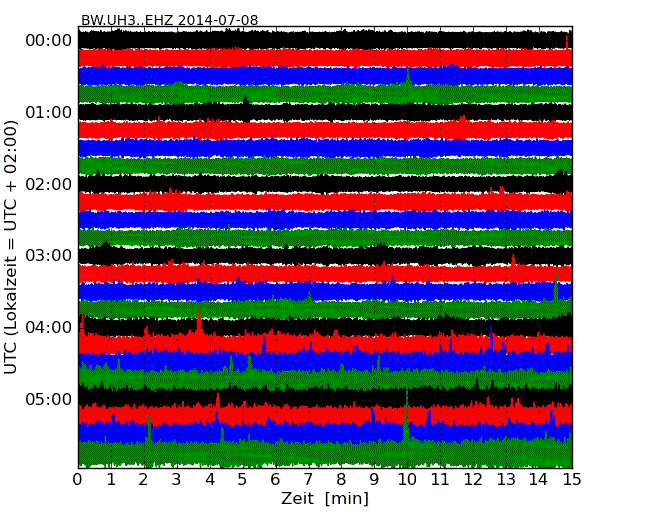Click the '14' tick label on the x-axis

539,480
